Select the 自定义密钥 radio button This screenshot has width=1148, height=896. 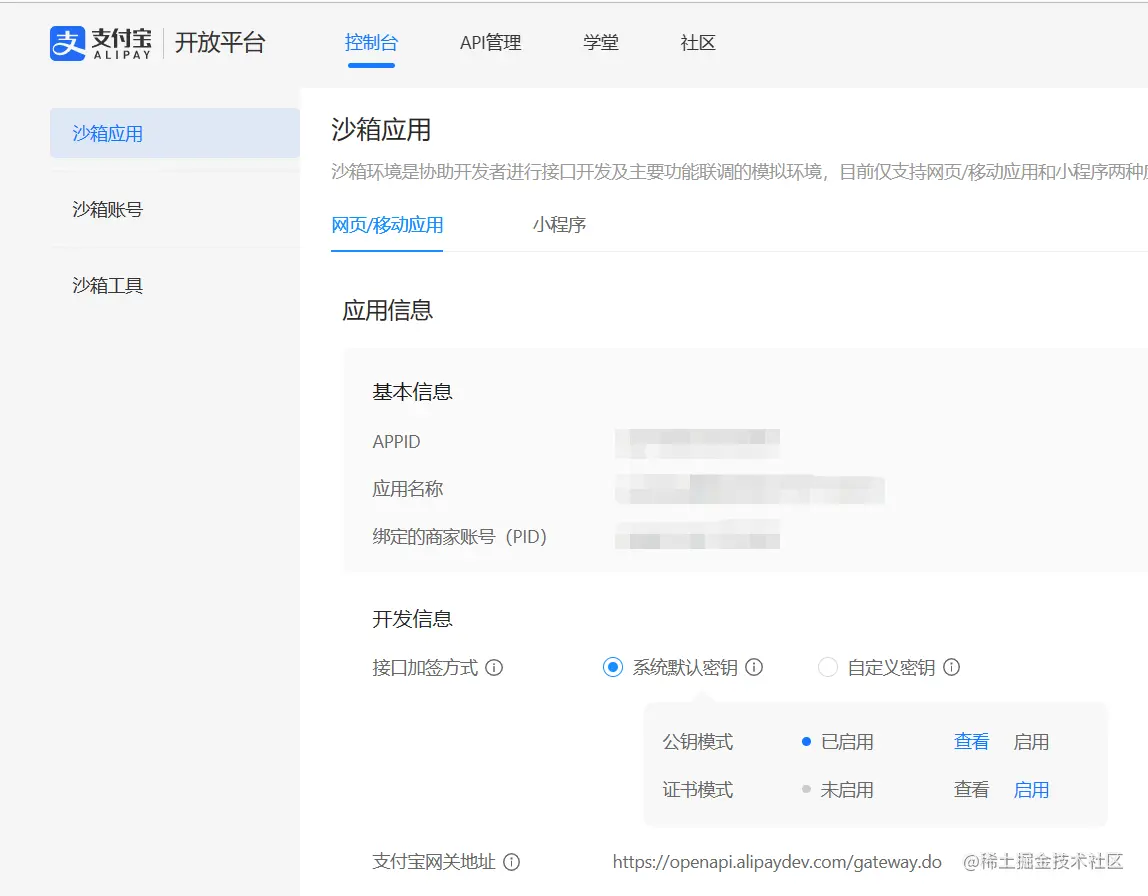[x=827, y=668]
